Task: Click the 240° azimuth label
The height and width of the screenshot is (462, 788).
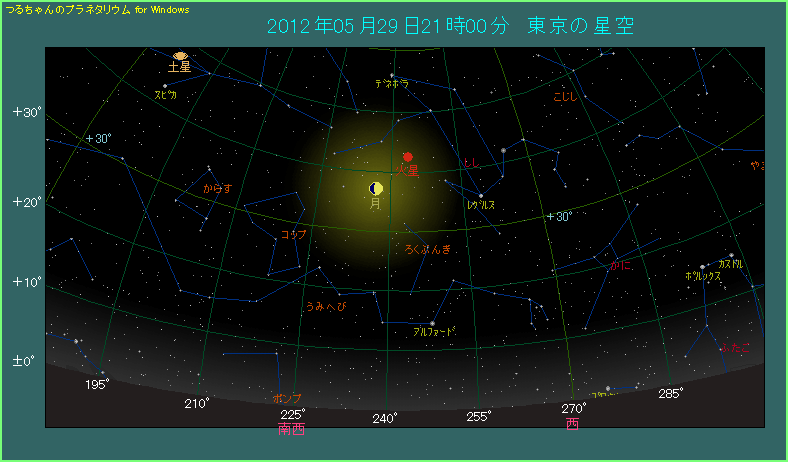Action: pos(385,418)
